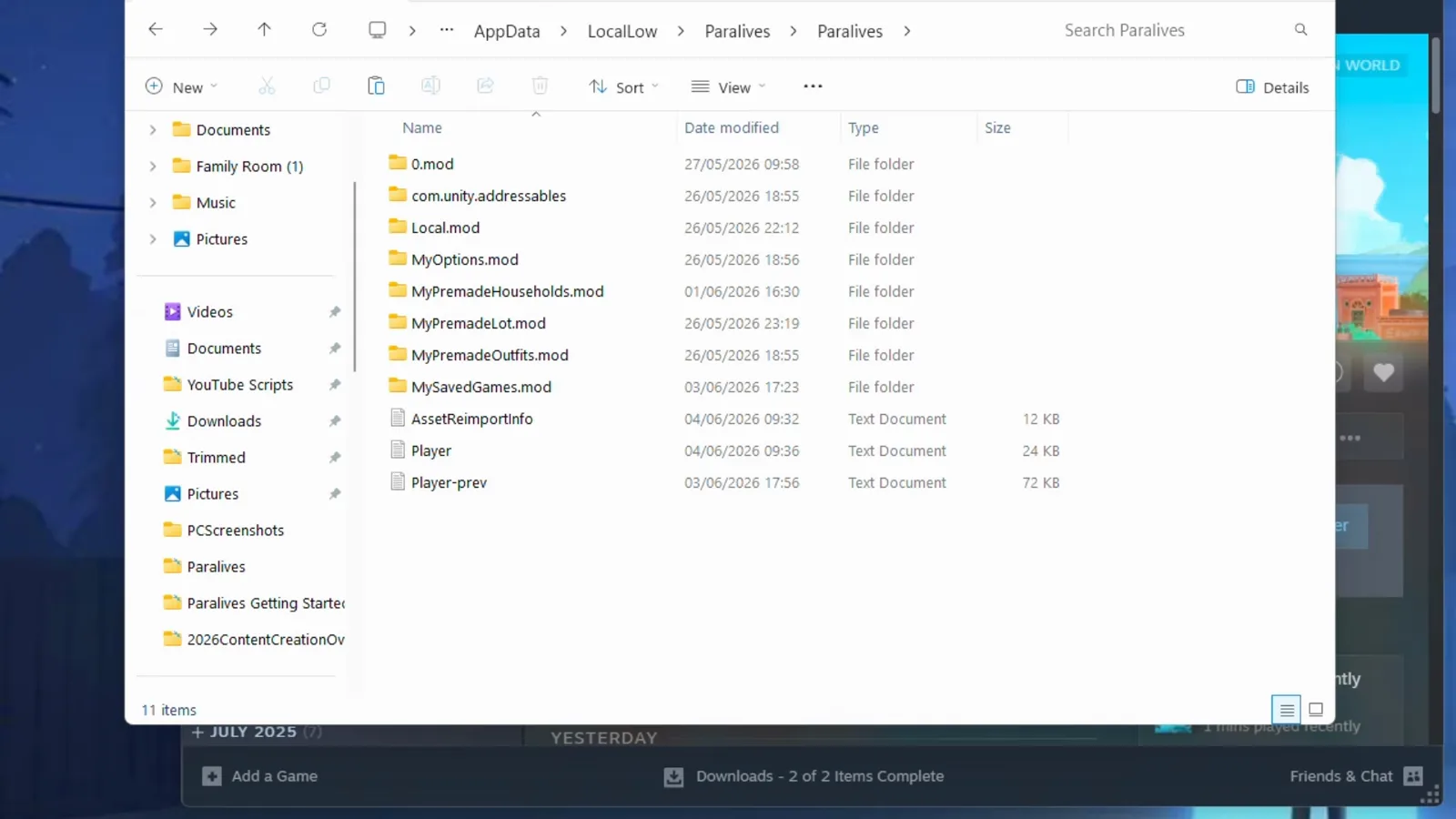Open Friends & Chat in Steam
Viewport: 1456px width, 819px height.
1356,776
